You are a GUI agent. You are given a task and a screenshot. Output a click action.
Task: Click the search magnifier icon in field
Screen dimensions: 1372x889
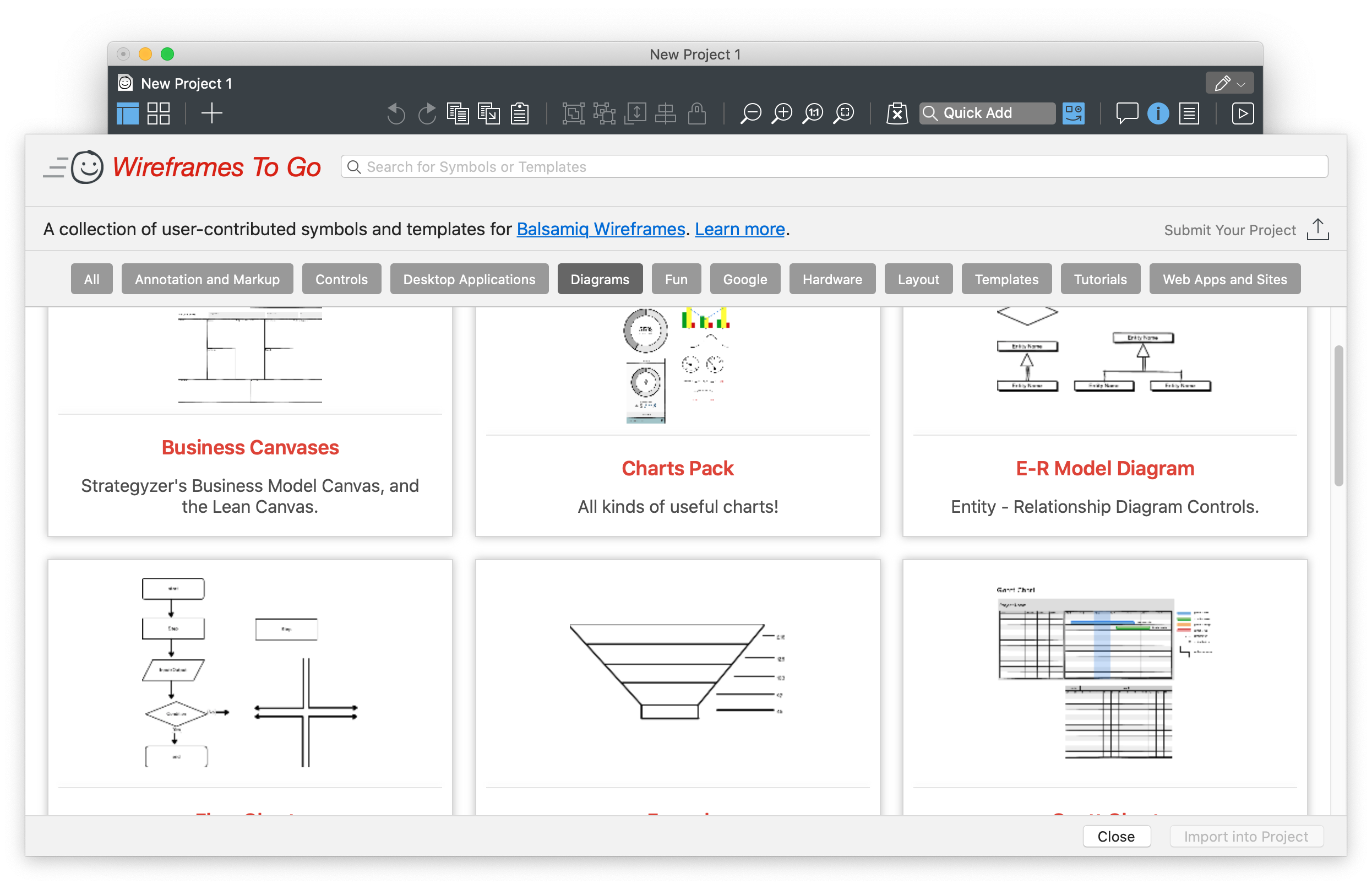pyautogui.click(x=354, y=167)
